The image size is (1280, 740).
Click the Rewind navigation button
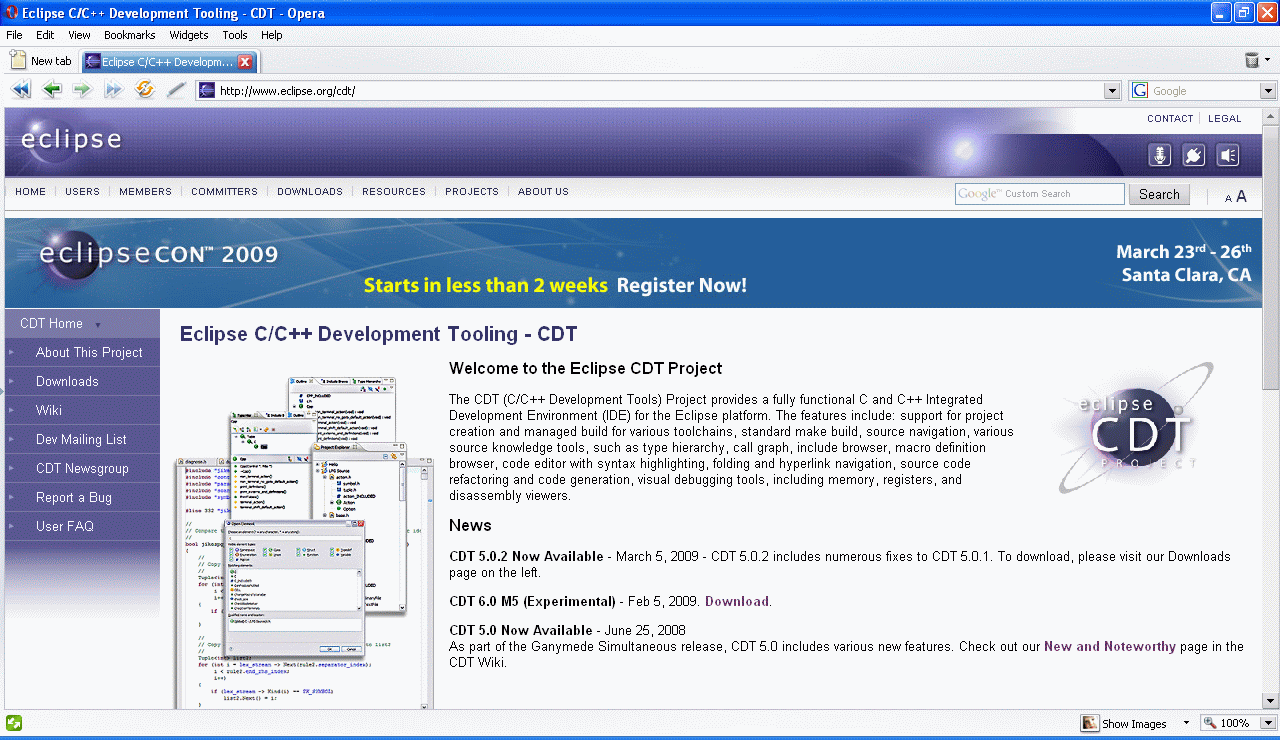21,90
